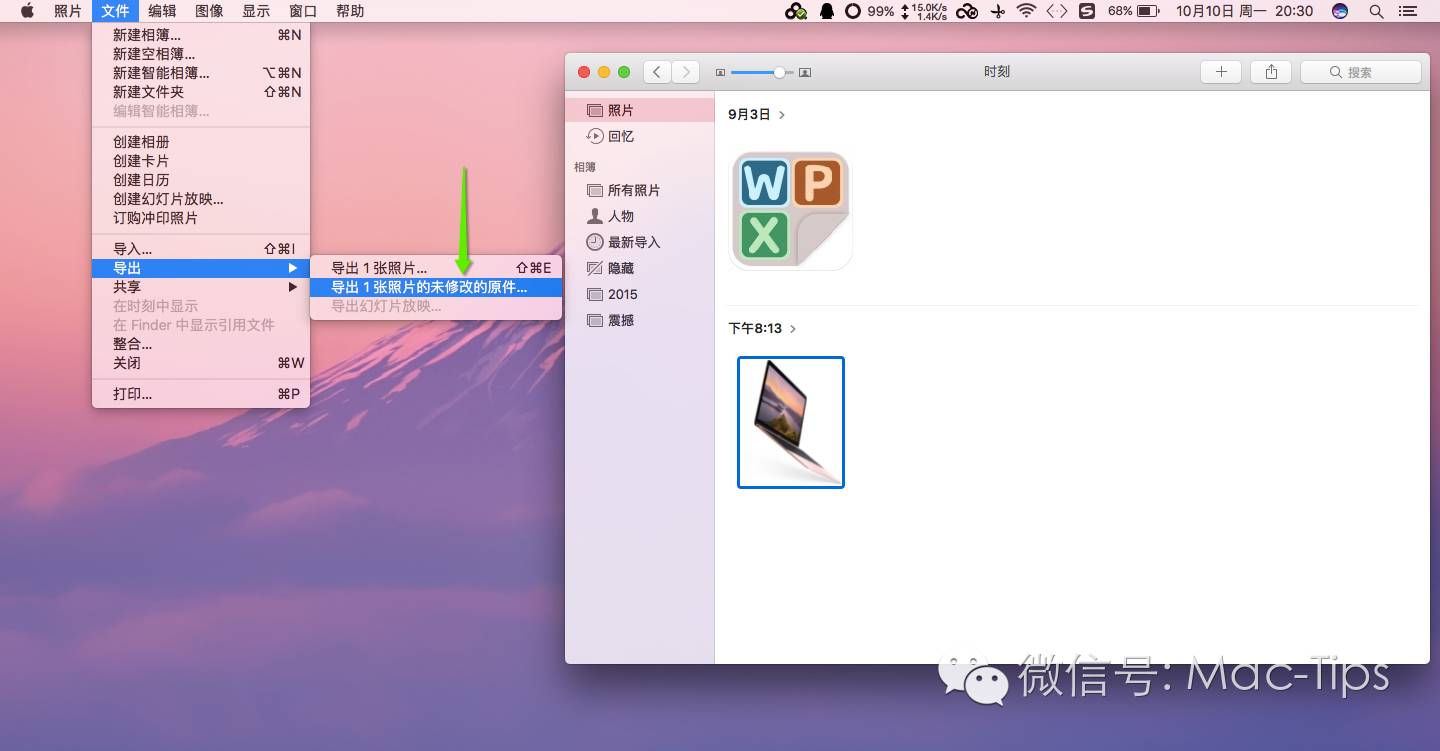Open the 共享 submenu
Viewport: 1440px width, 751px height.
click(x=200, y=287)
